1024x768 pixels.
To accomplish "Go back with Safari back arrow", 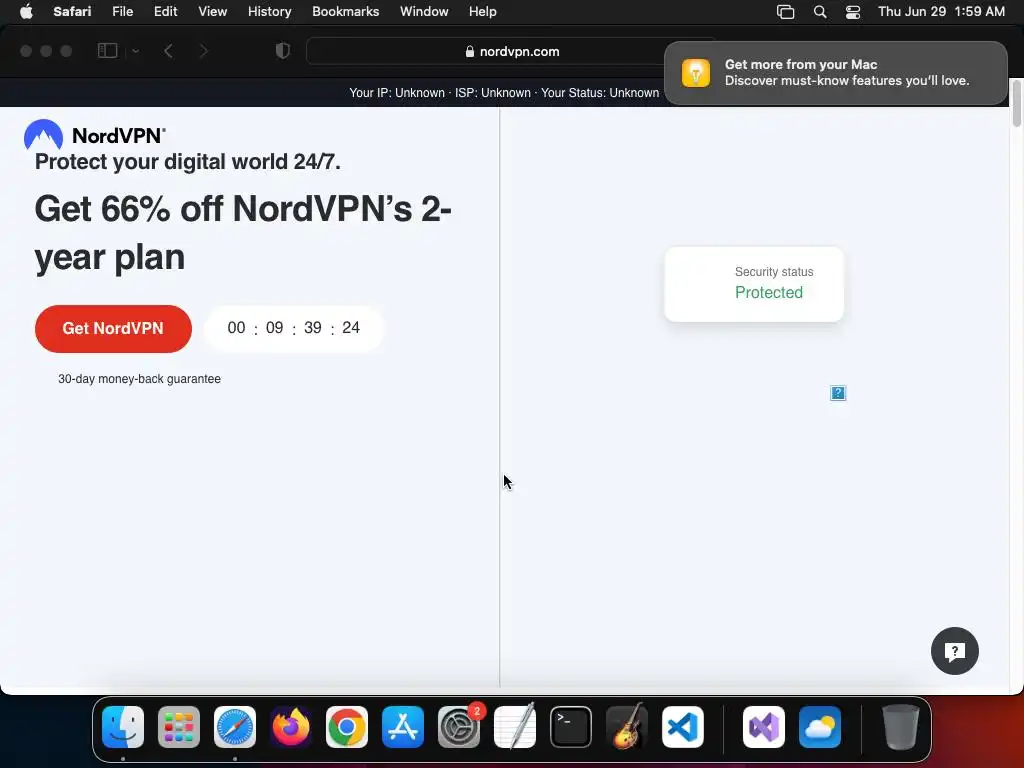I will tap(168, 51).
